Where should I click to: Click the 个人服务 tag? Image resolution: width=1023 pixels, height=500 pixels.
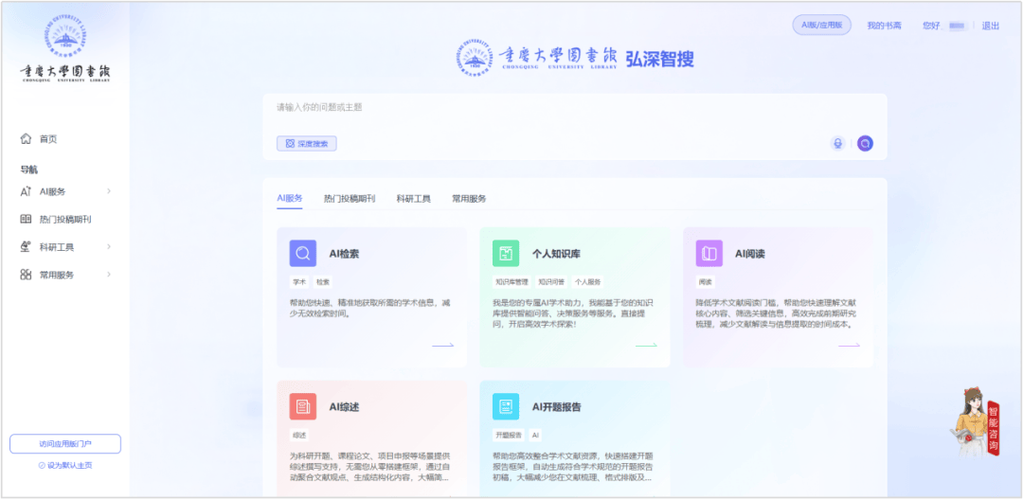pyautogui.click(x=588, y=283)
